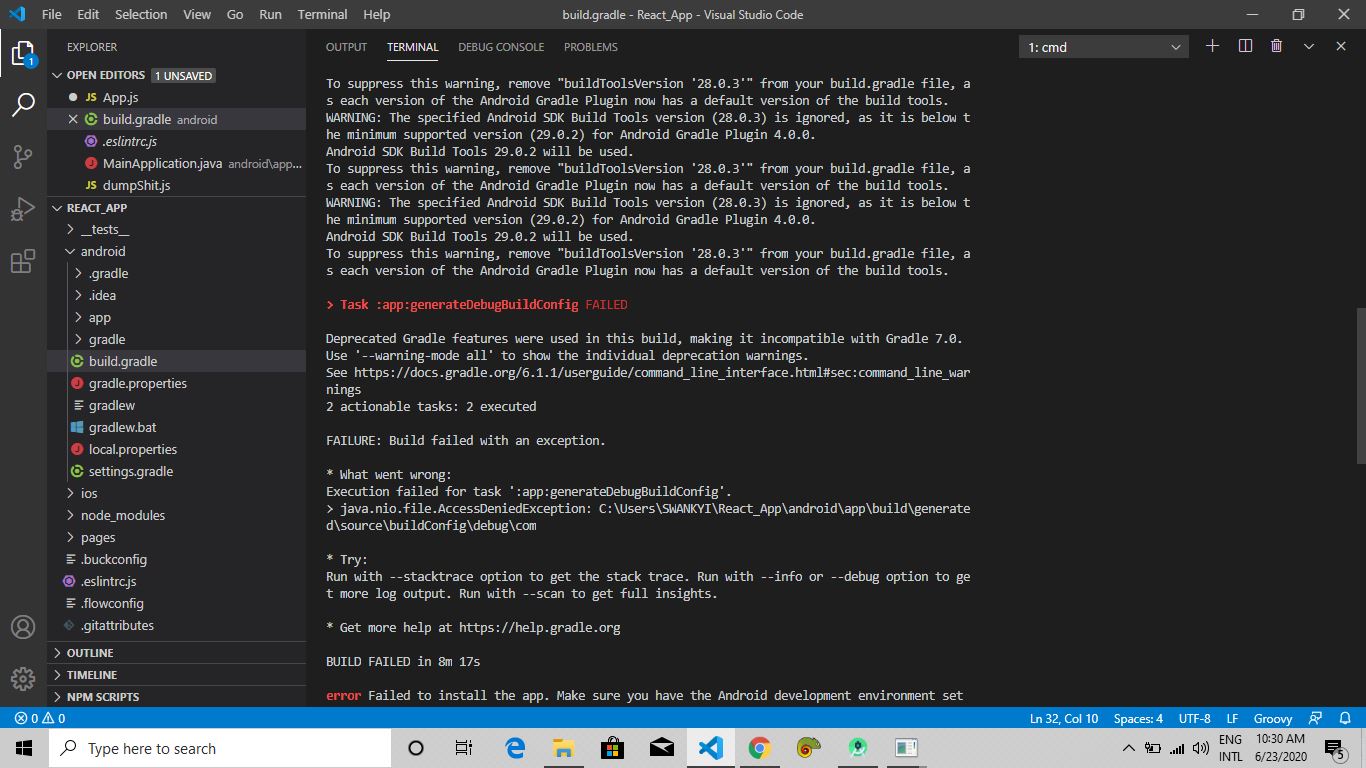Open settings.gradle file
Image resolution: width=1366 pixels, height=768 pixels.
176,471
